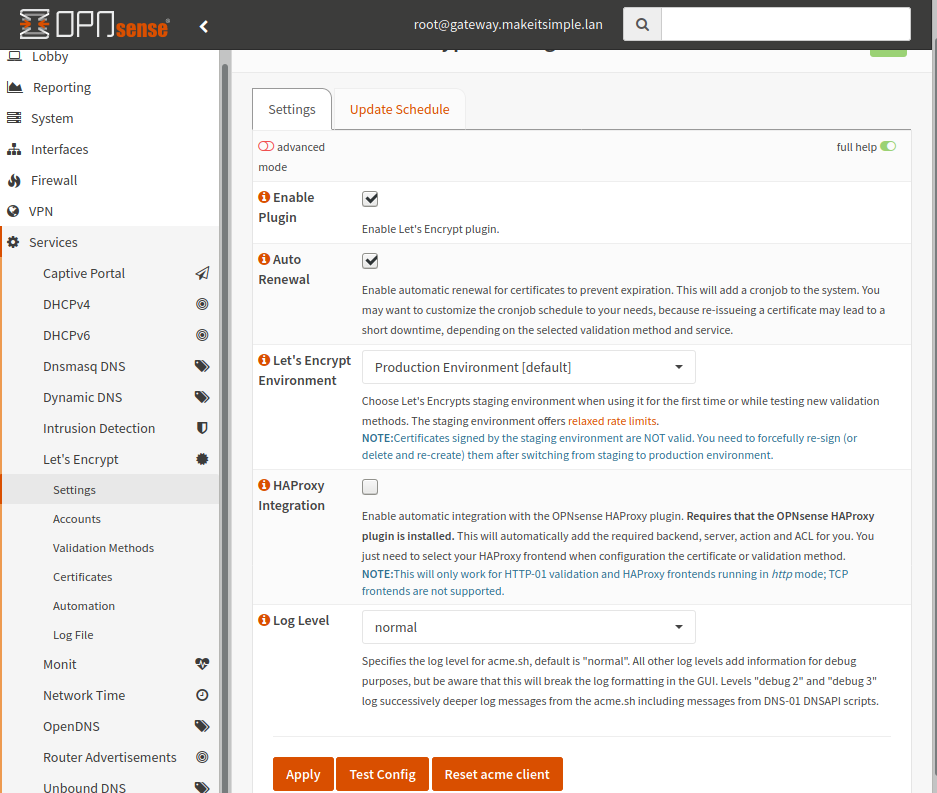Click the Intrusion Detection shield icon

202,428
